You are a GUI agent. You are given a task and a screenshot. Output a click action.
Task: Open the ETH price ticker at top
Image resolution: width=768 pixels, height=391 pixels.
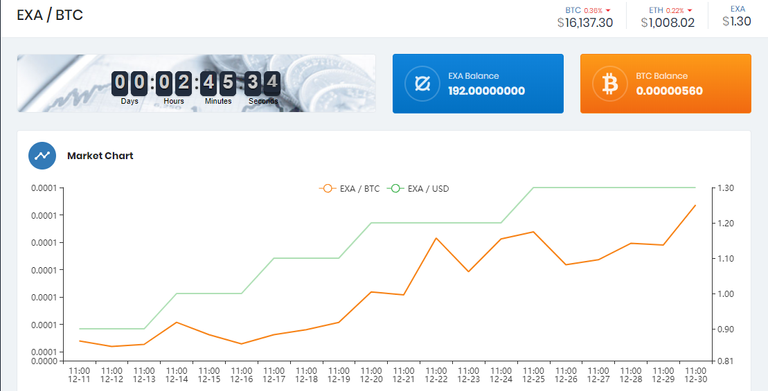pos(668,17)
